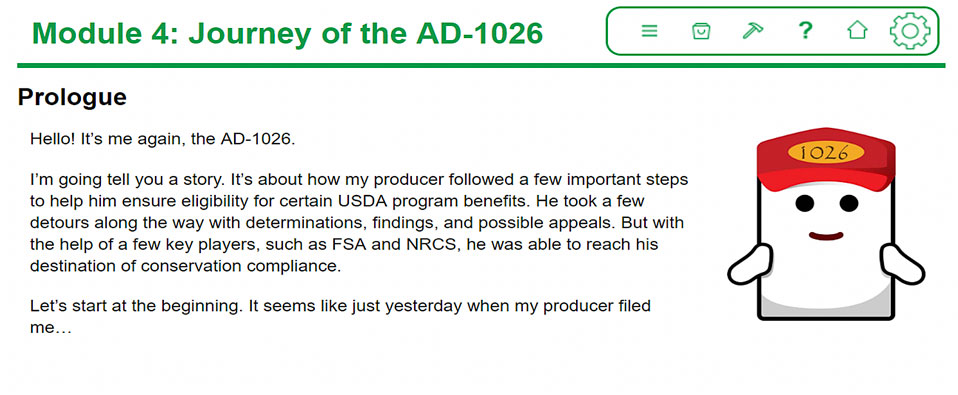Go home using the house icon
This screenshot has width=958, height=395.
pos(857,31)
